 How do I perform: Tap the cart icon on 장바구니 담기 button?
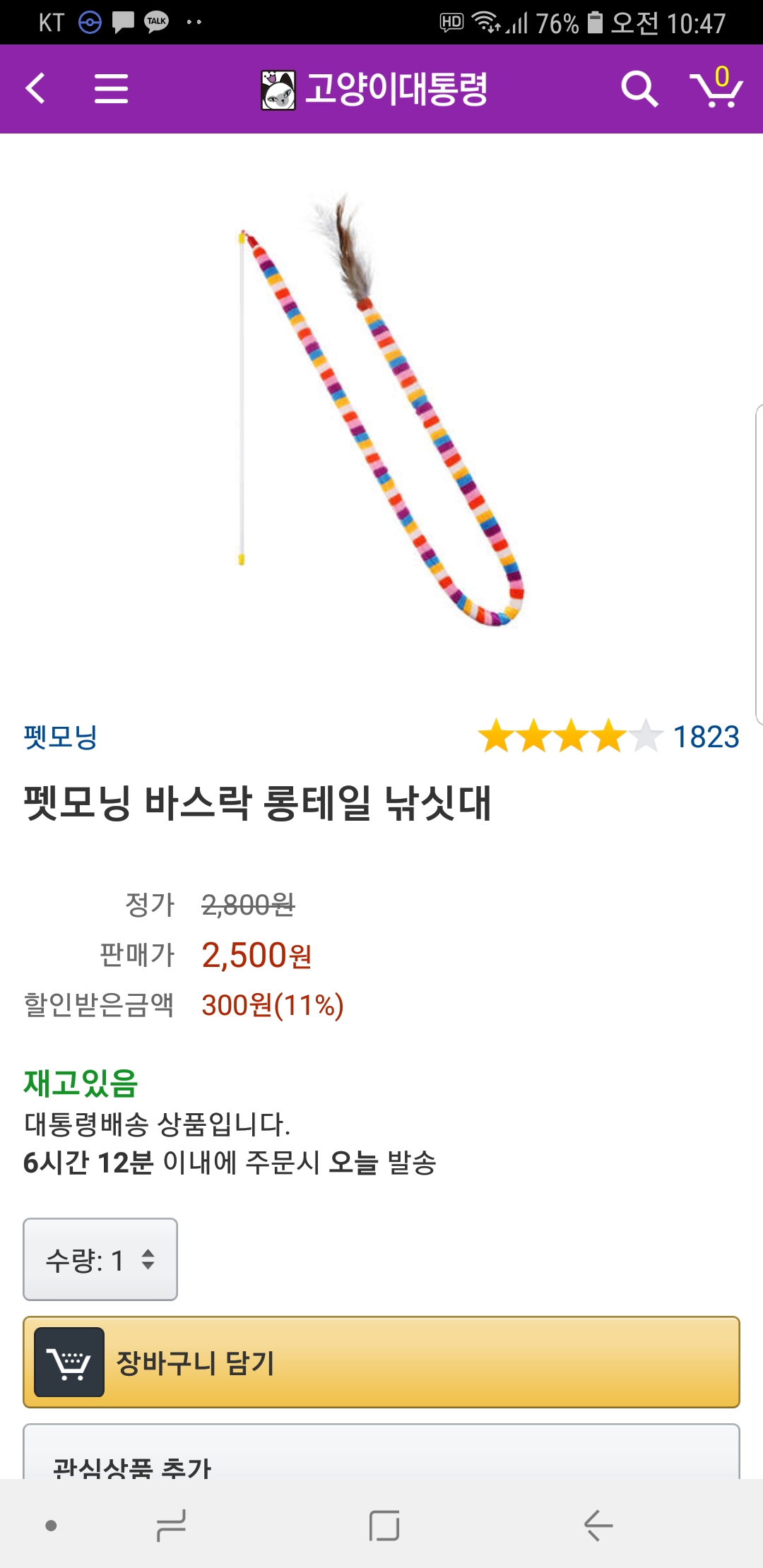69,1362
